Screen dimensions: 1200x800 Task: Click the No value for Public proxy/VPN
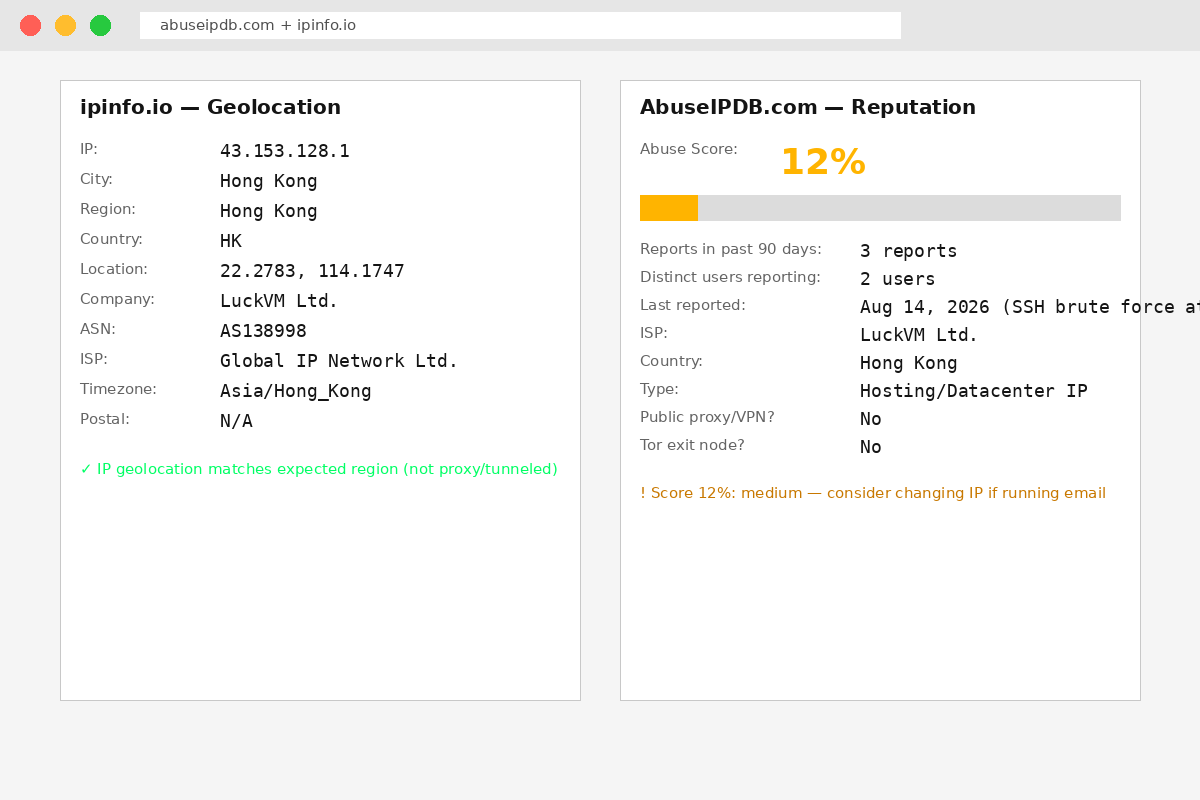871,419
